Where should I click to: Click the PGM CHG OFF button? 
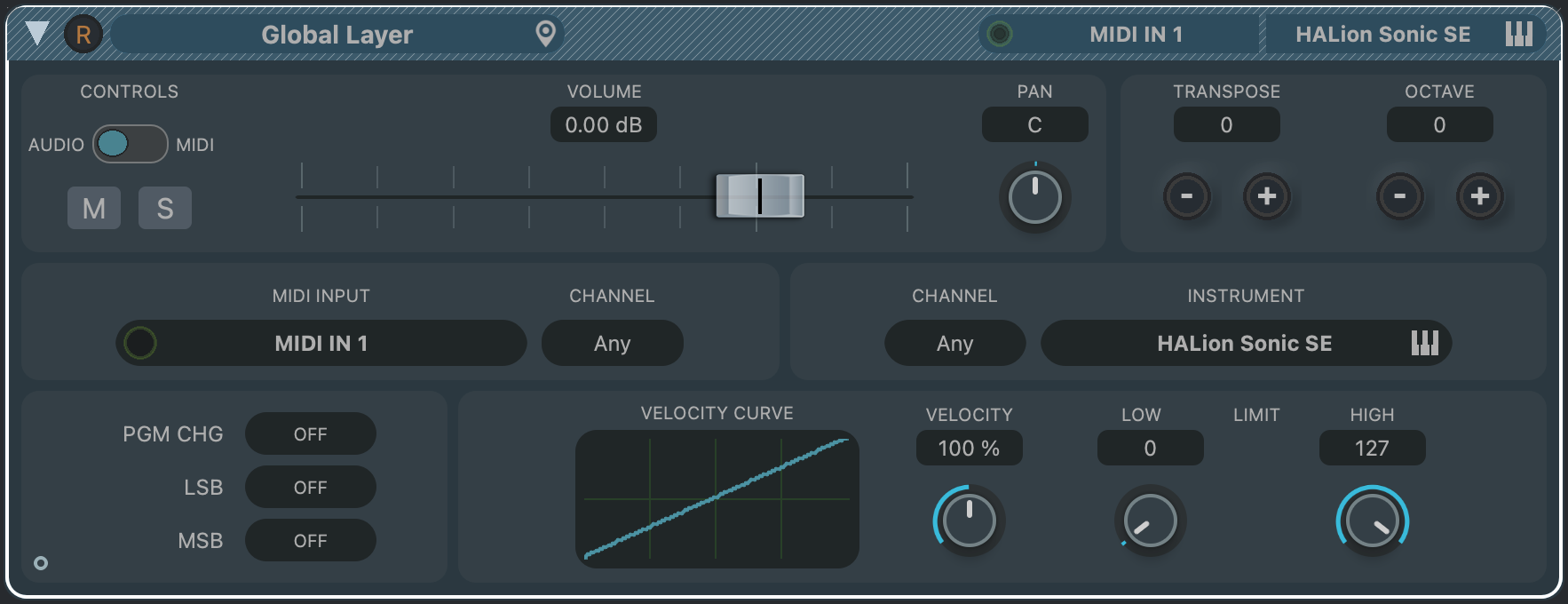[x=310, y=434]
